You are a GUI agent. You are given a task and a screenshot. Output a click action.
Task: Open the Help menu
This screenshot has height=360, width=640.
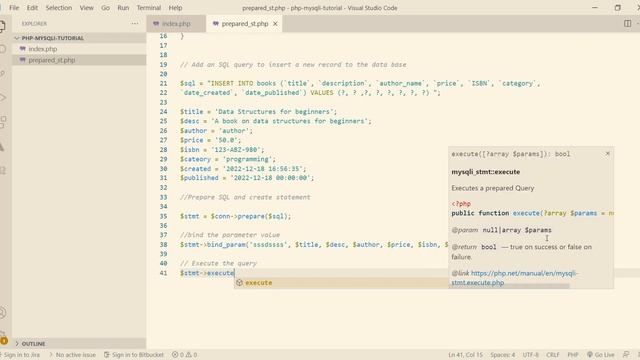pyautogui.click(x=176, y=8)
